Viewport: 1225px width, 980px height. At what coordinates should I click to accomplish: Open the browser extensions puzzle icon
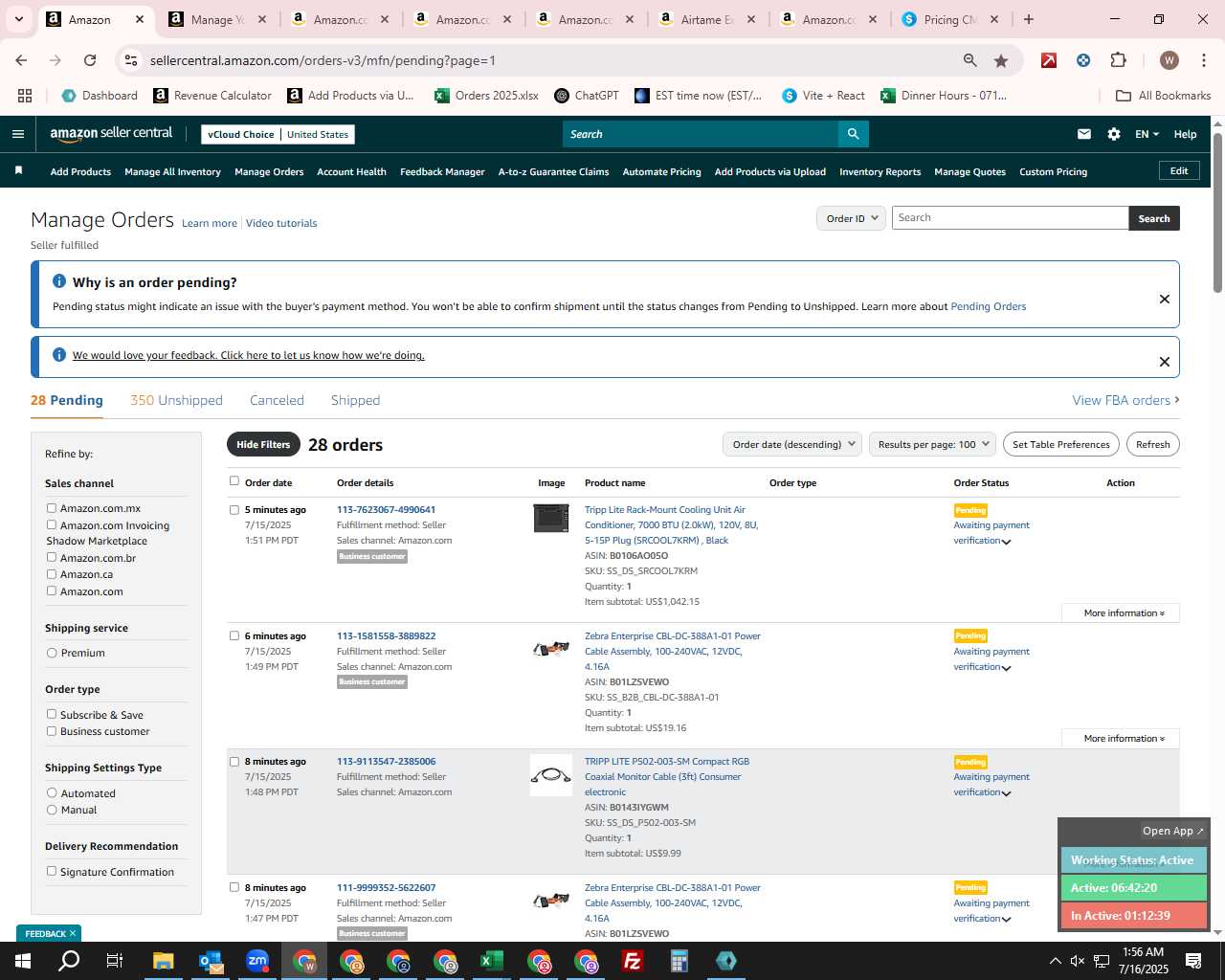(x=1118, y=60)
